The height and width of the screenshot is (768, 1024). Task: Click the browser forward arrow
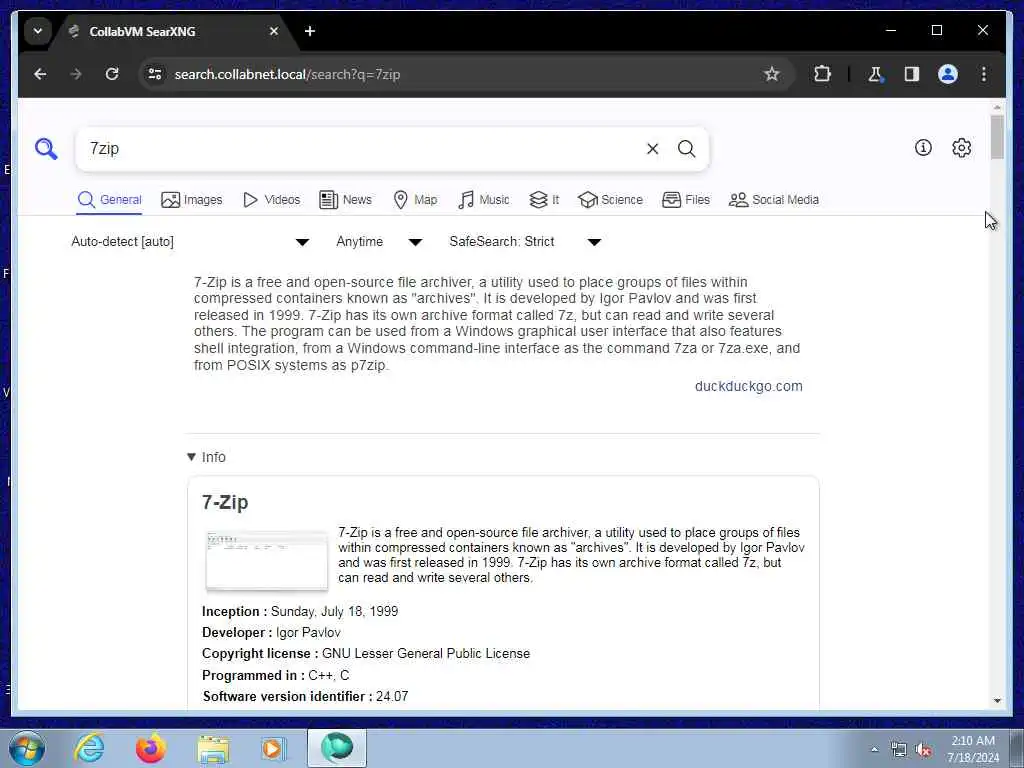tap(76, 74)
